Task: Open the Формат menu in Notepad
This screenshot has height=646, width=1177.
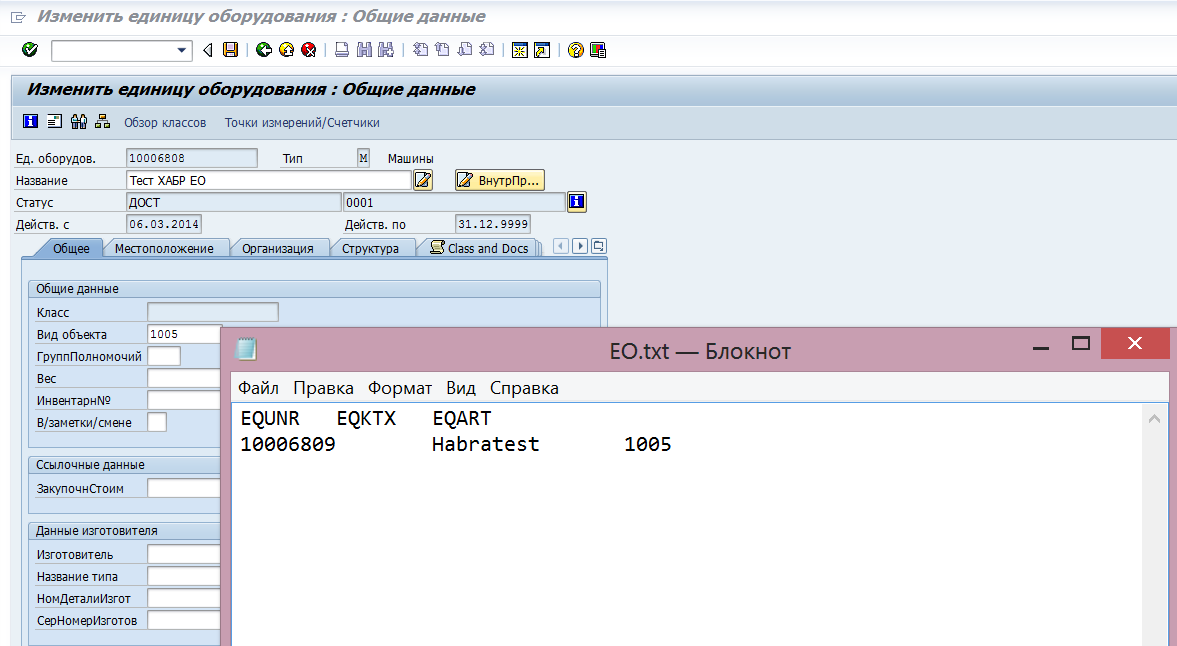Action: pyautogui.click(x=400, y=388)
